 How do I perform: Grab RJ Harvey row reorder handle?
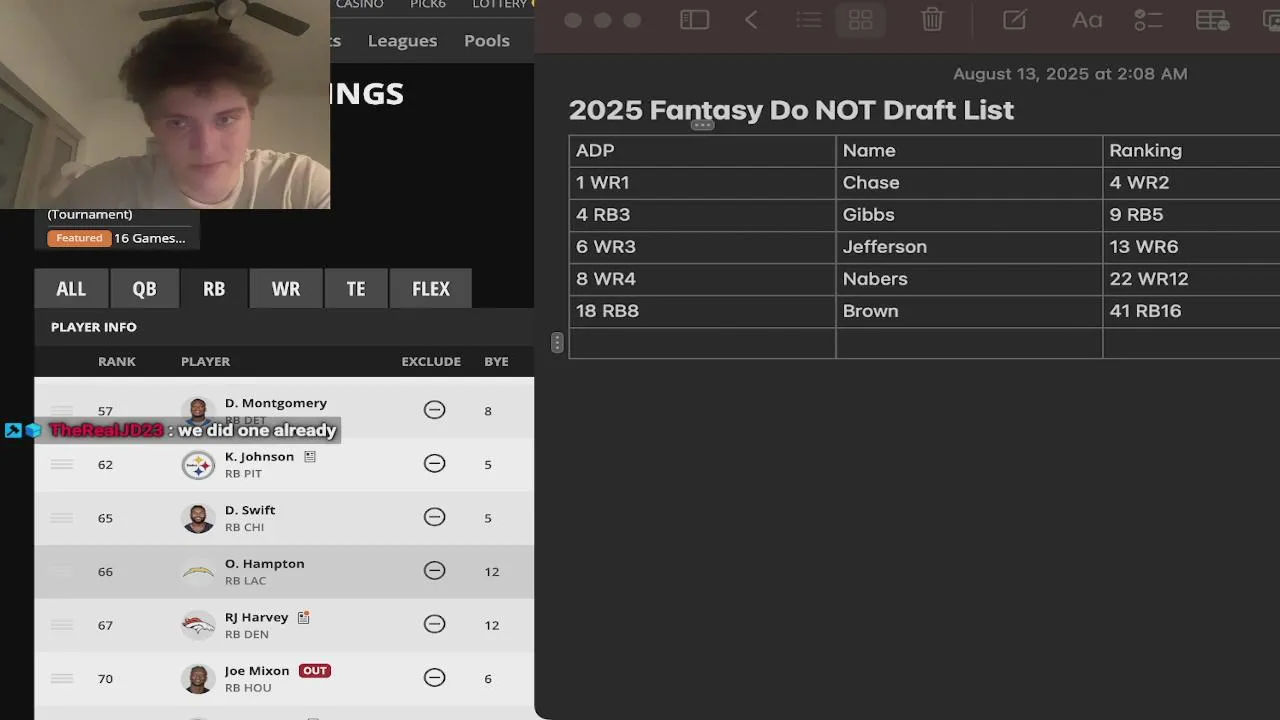click(x=62, y=625)
